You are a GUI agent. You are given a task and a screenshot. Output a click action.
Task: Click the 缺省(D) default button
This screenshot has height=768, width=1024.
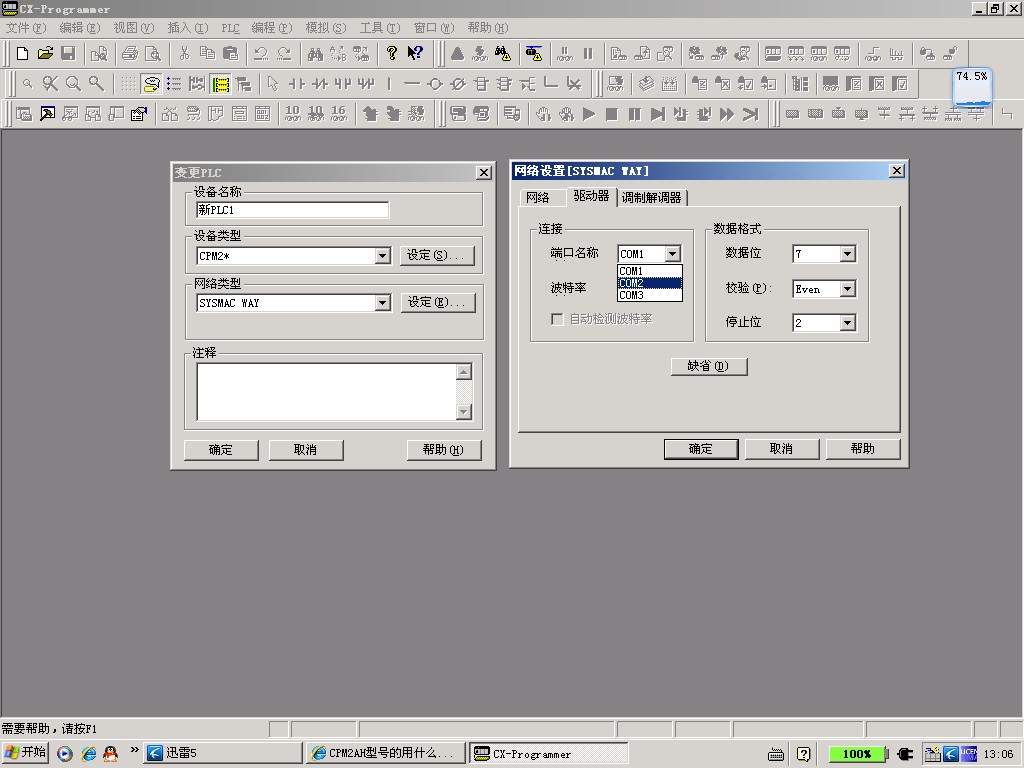(708, 366)
